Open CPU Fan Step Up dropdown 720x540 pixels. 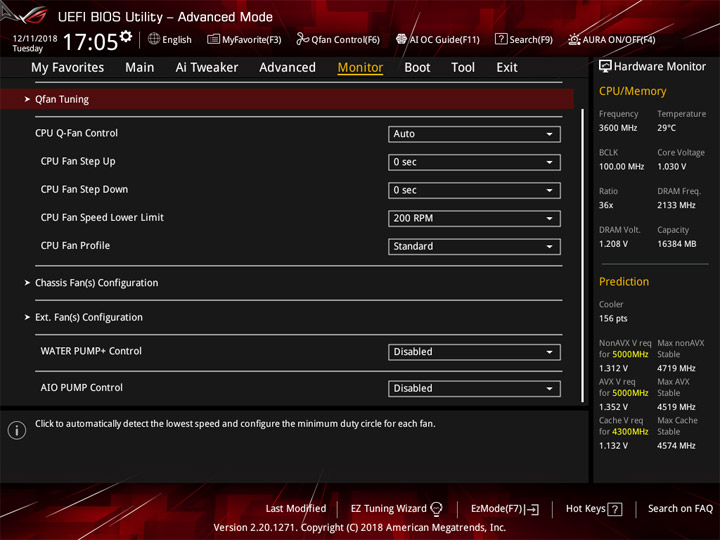tap(474, 162)
